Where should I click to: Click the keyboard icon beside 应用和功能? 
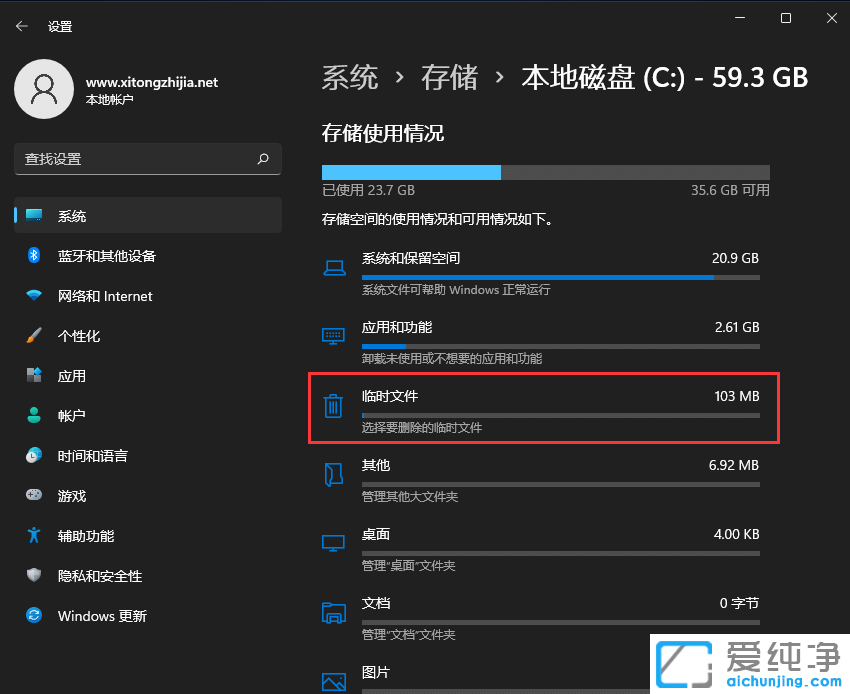tap(333, 337)
